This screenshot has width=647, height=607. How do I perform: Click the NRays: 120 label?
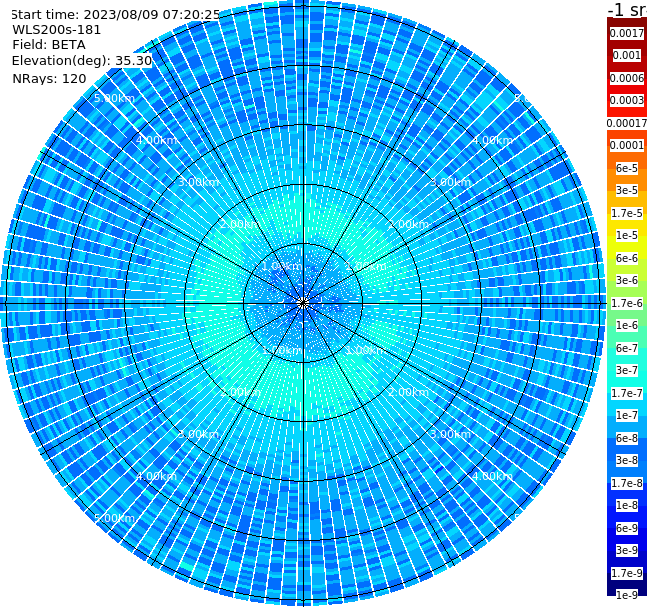click(x=49, y=78)
